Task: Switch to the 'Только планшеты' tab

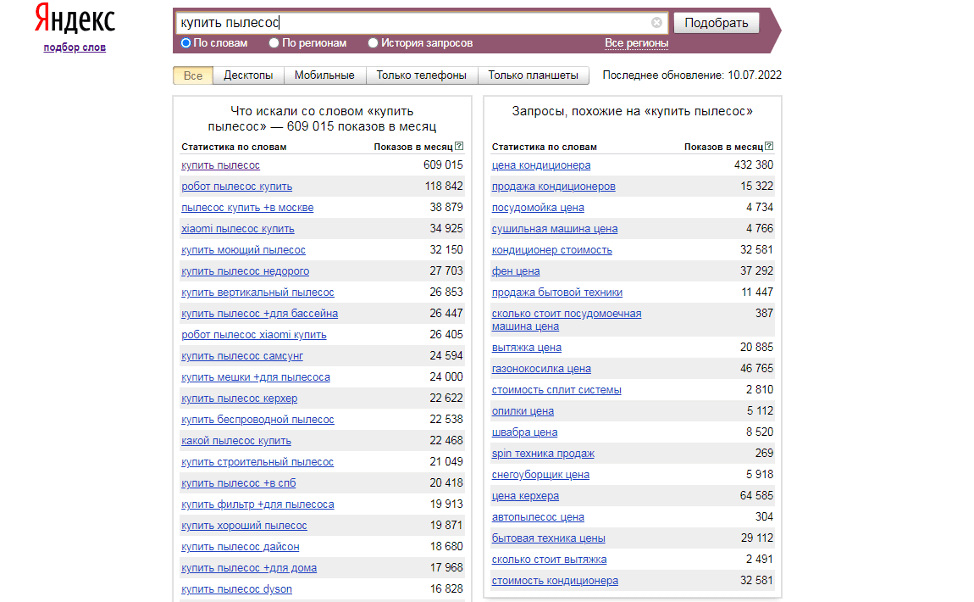Action: tap(534, 75)
